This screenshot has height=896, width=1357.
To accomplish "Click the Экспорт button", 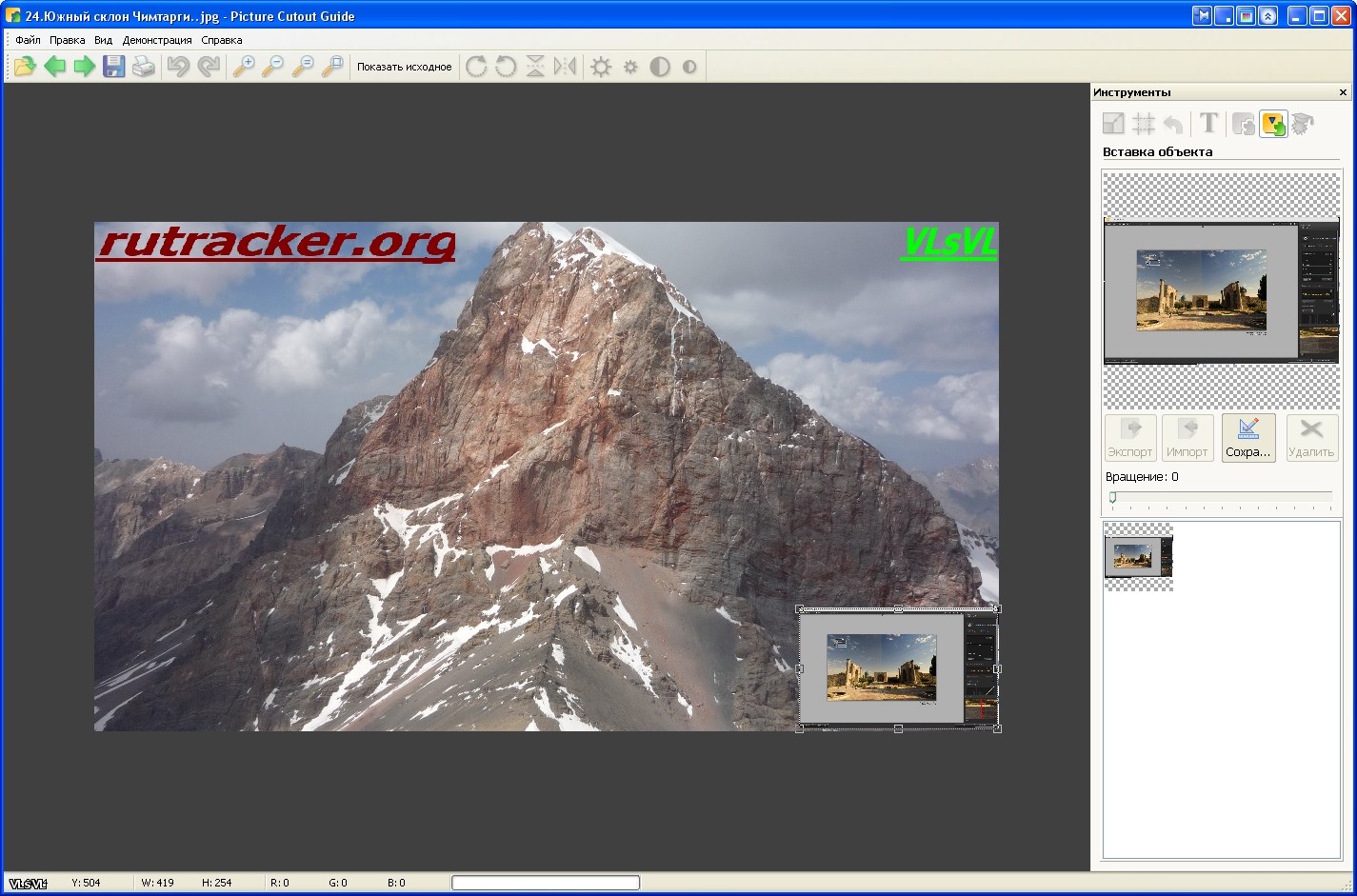I will (x=1130, y=438).
